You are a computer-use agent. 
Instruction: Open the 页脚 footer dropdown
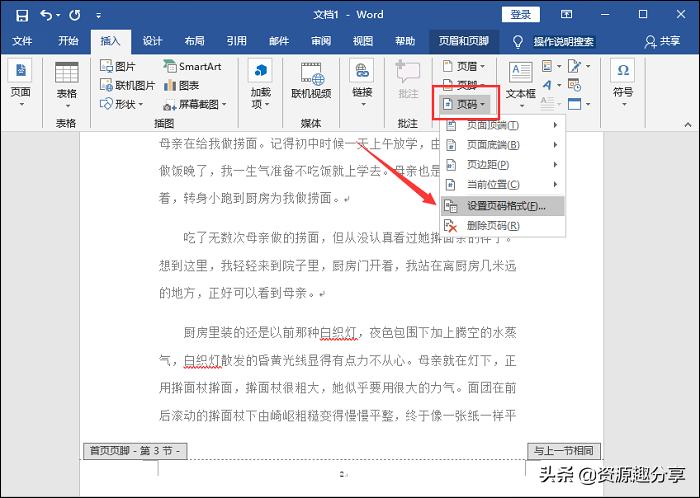click(x=463, y=84)
